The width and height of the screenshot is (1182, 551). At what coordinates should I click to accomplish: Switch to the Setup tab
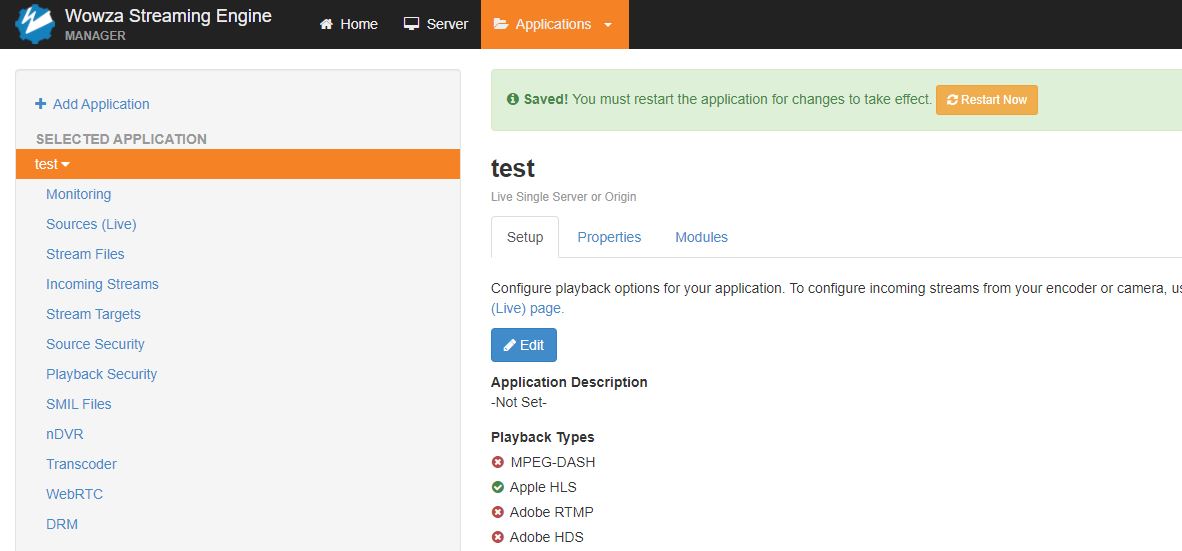525,237
